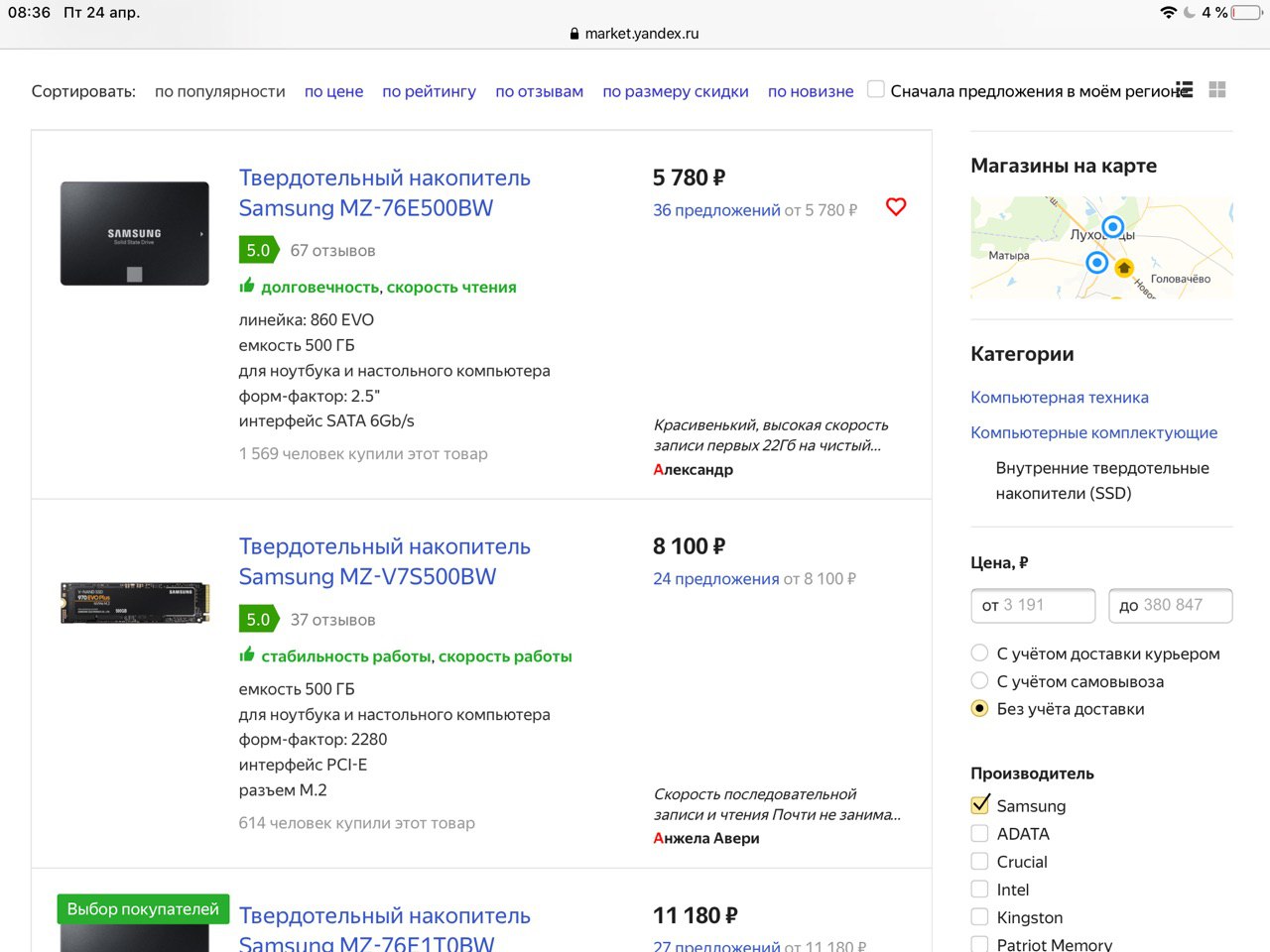
Task: Open '67 отзывов' reviews for 860 EVO
Action: point(332,251)
